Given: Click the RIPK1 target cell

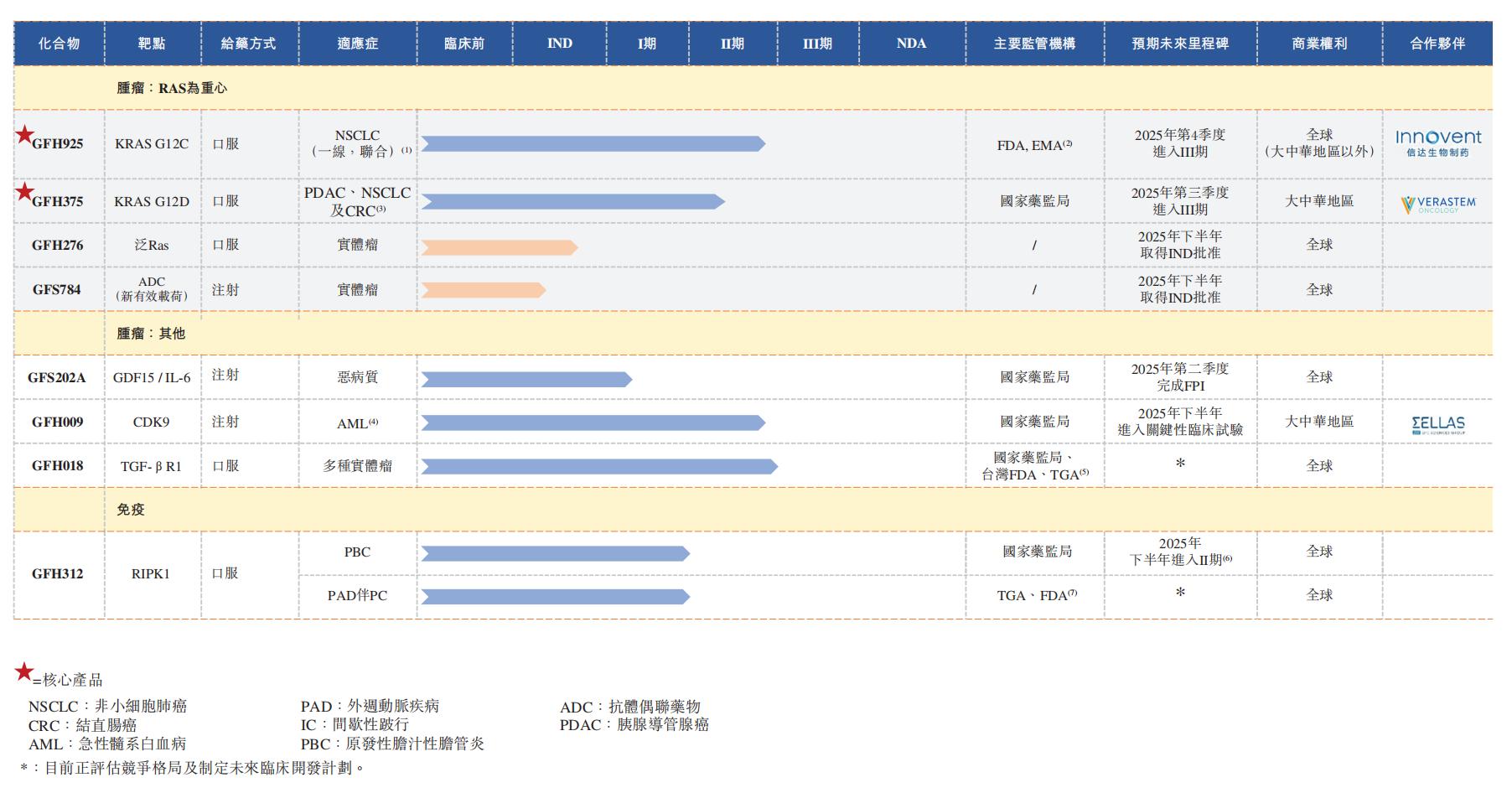Looking at the screenshot, I should 151,574.
